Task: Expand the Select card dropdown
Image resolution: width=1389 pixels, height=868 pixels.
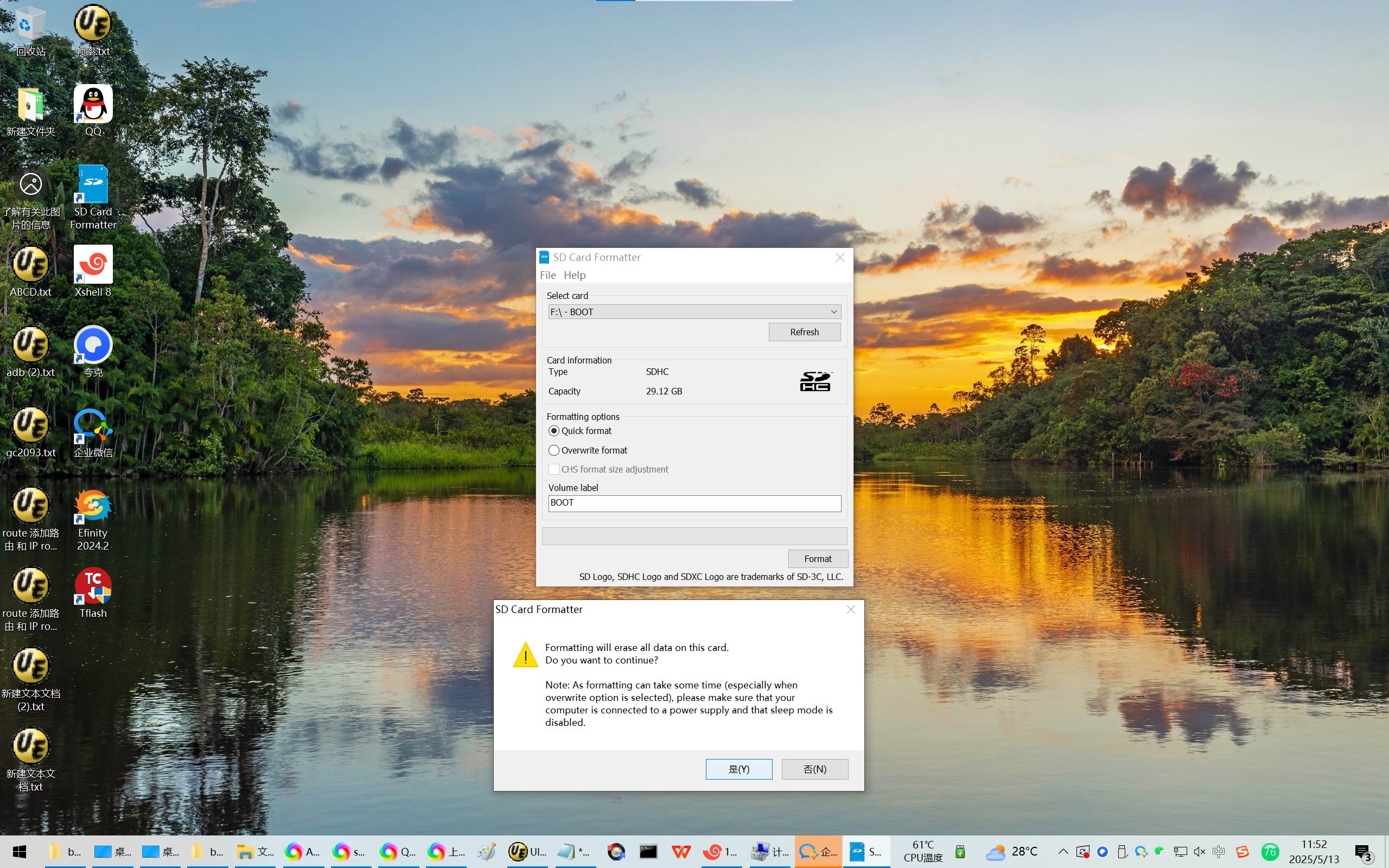Action: (833, 312)
